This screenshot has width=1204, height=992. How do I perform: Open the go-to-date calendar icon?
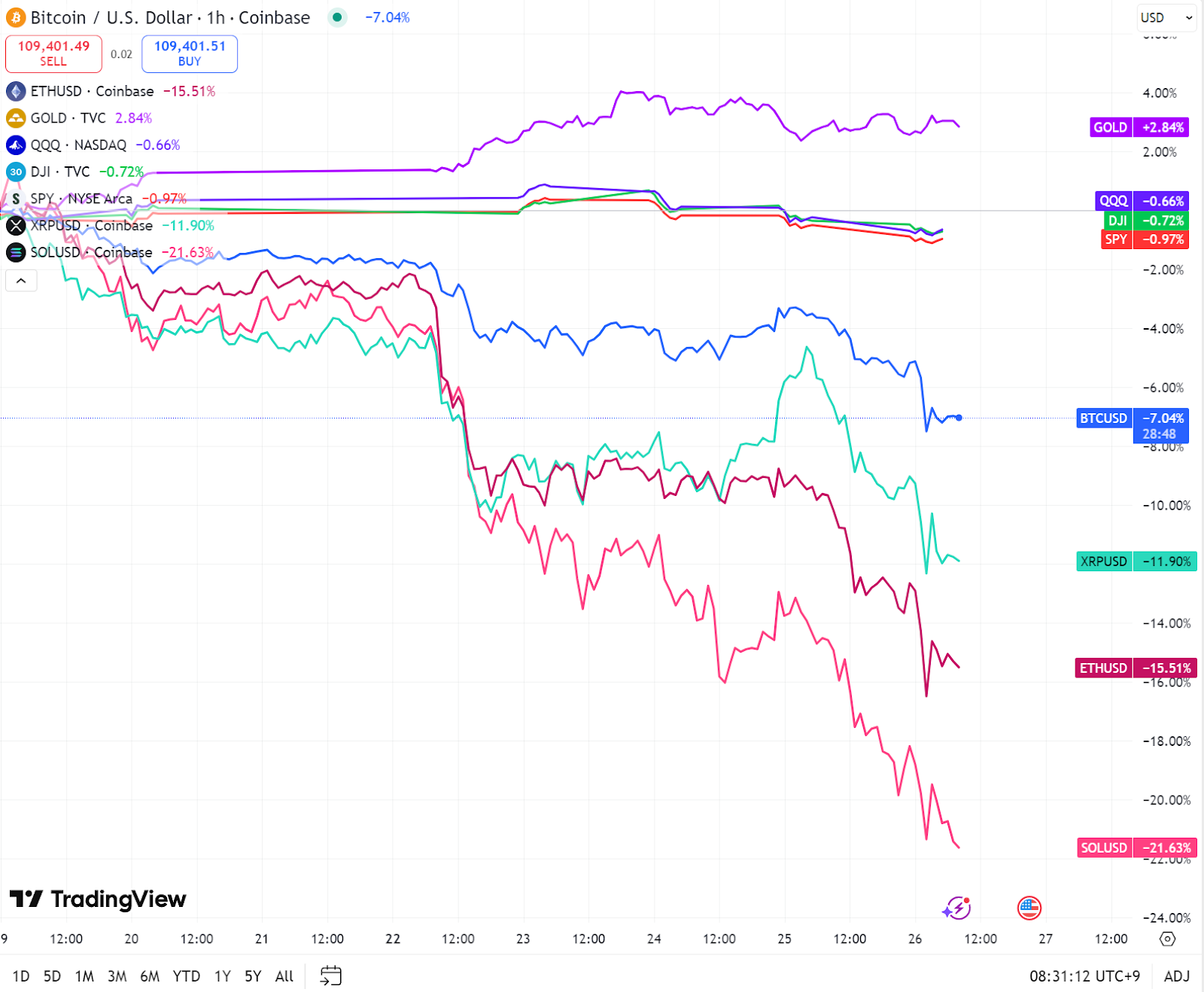(x=330, y=976)
